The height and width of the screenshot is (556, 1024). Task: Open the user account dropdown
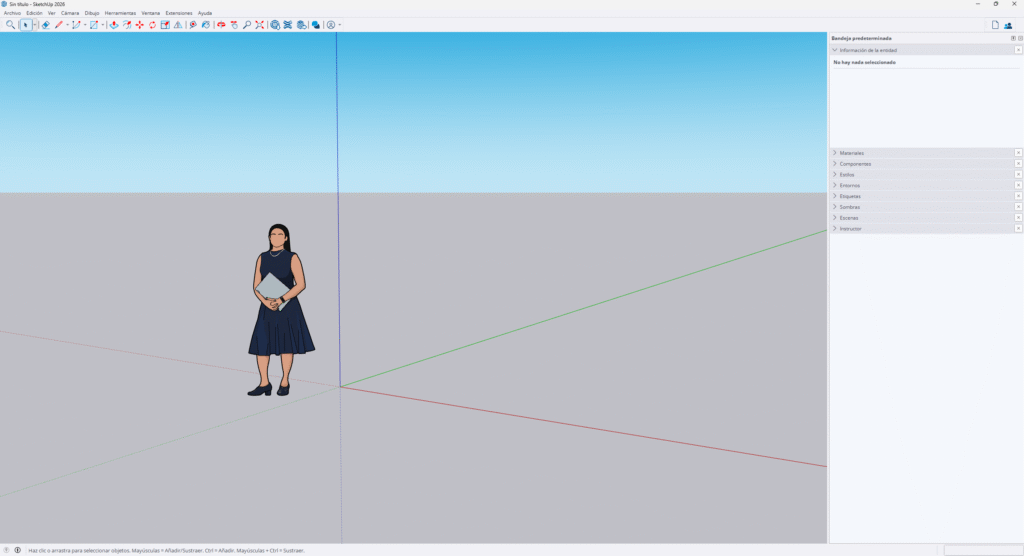coord(340,24)
